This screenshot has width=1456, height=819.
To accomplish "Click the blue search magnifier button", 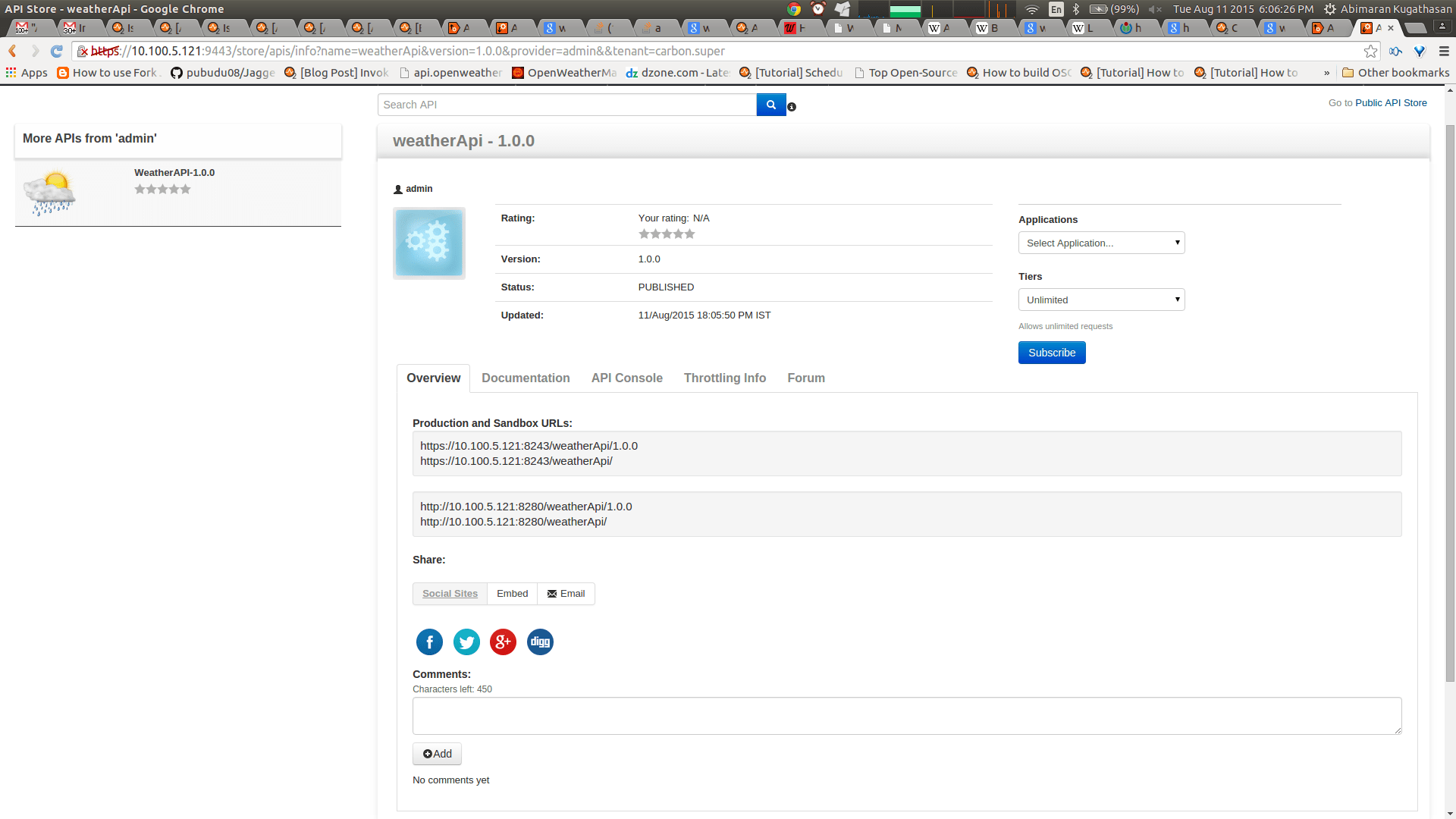I will (770, 105).
